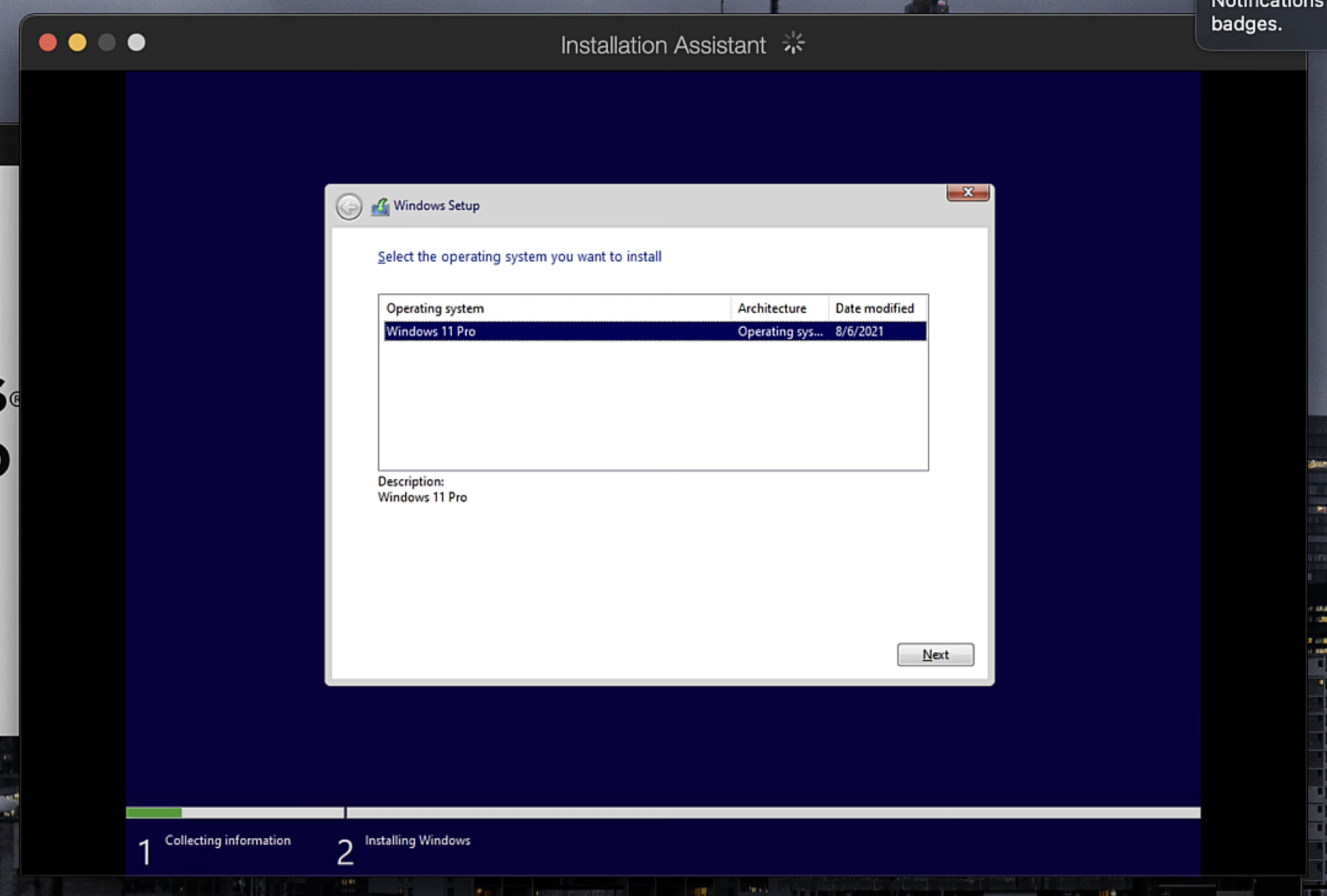Screen dimensions: 1327x896
Task: Click the Architecture column header
Action: pyautogui.click(x=779, y=308)
